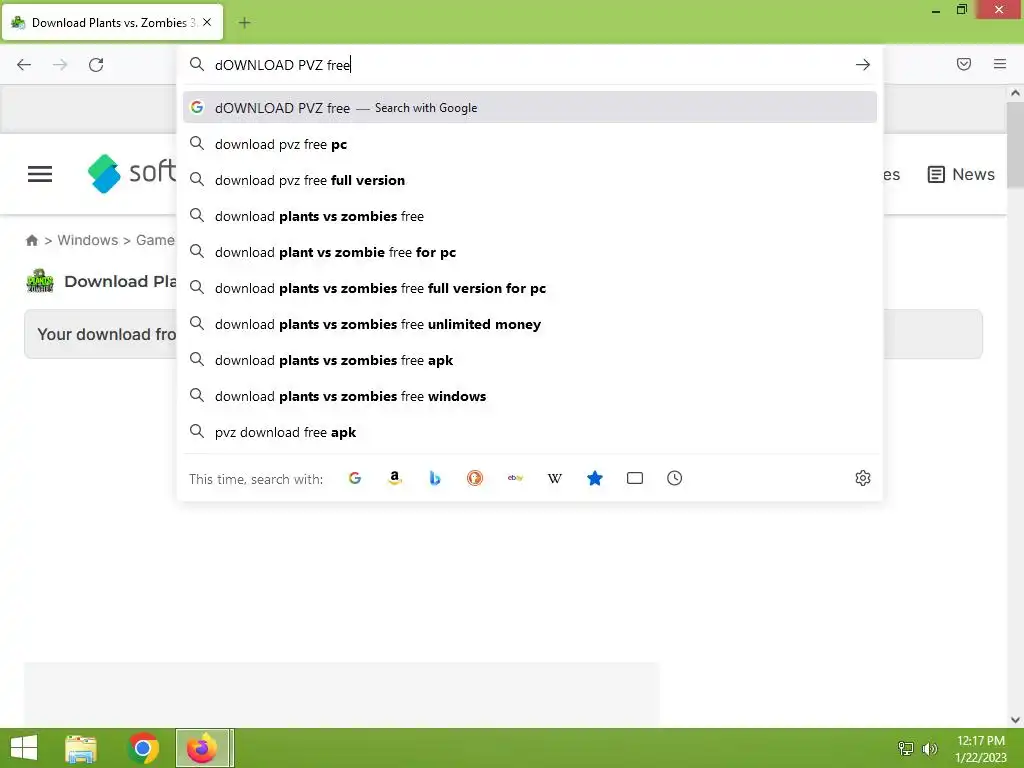Click the Plants vs Zombies app icon
Screen dimensions: 1024x768
click(x=40, y=281)
